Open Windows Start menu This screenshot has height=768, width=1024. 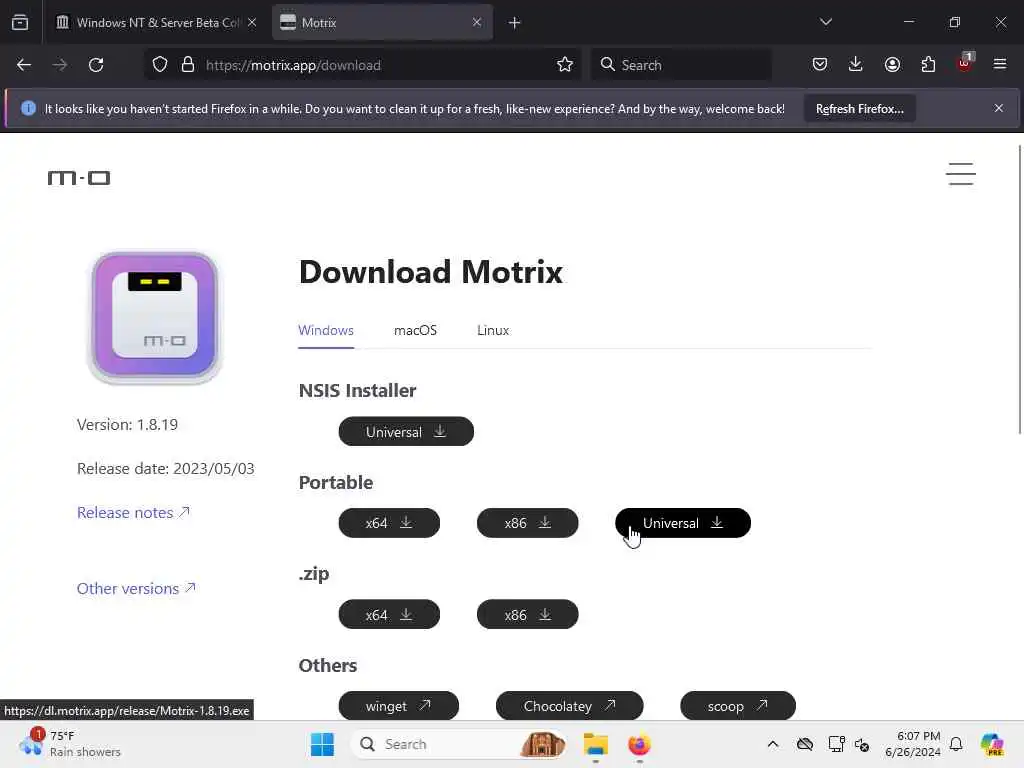click(323, 744)
